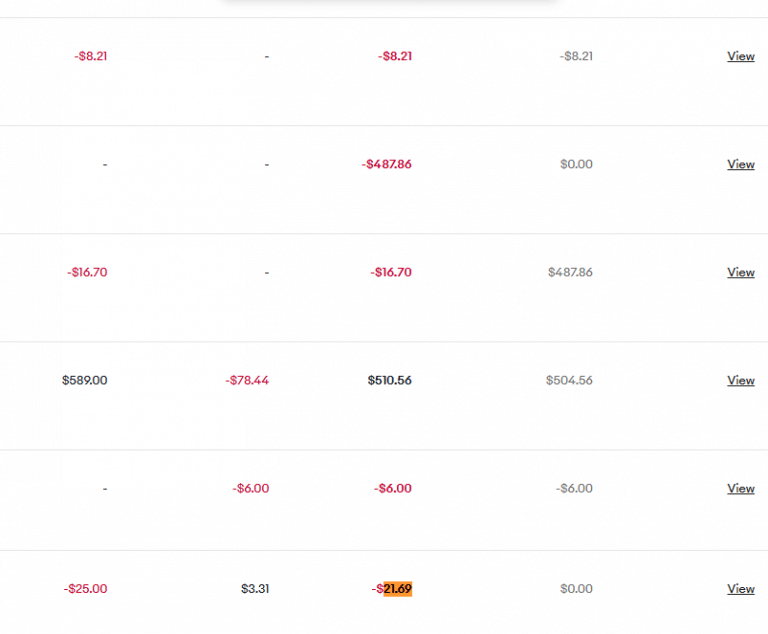The image size is (768, 634).
Task: Select the gray $487.86 row's leftmost -$16.70
Action: click(87, 272)
